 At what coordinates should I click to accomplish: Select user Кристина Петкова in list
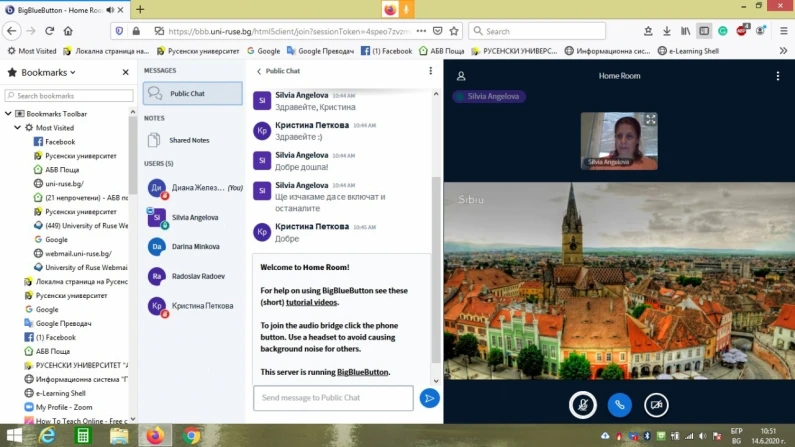tap(194, 306)
